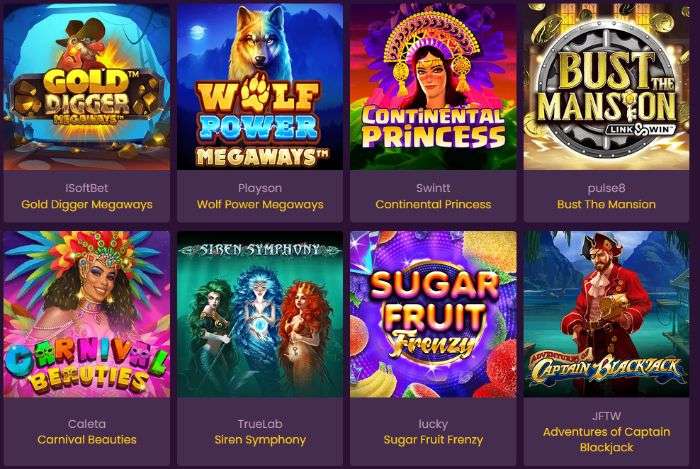Select the pulse8 provider name

click(606, 188)
